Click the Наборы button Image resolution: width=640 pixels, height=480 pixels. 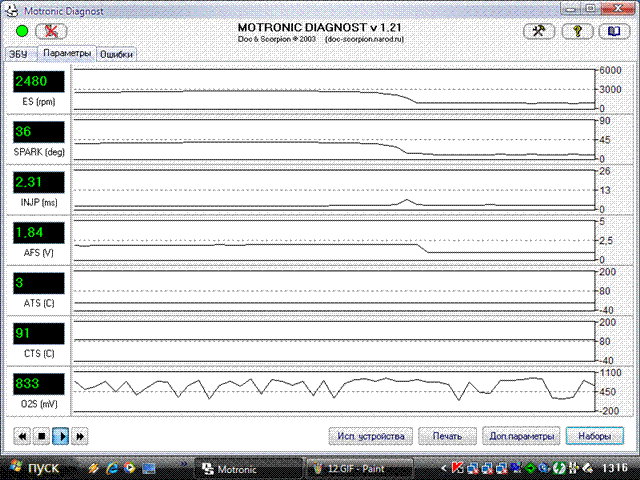(595, 436)
